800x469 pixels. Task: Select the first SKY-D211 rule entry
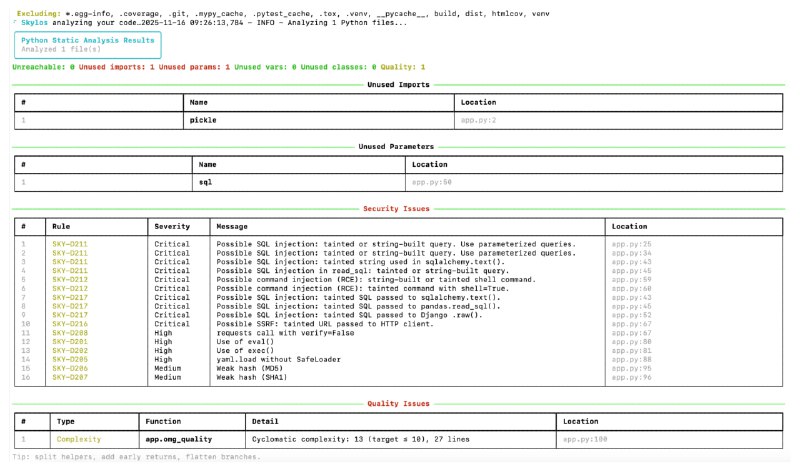(x=70, y=244)
